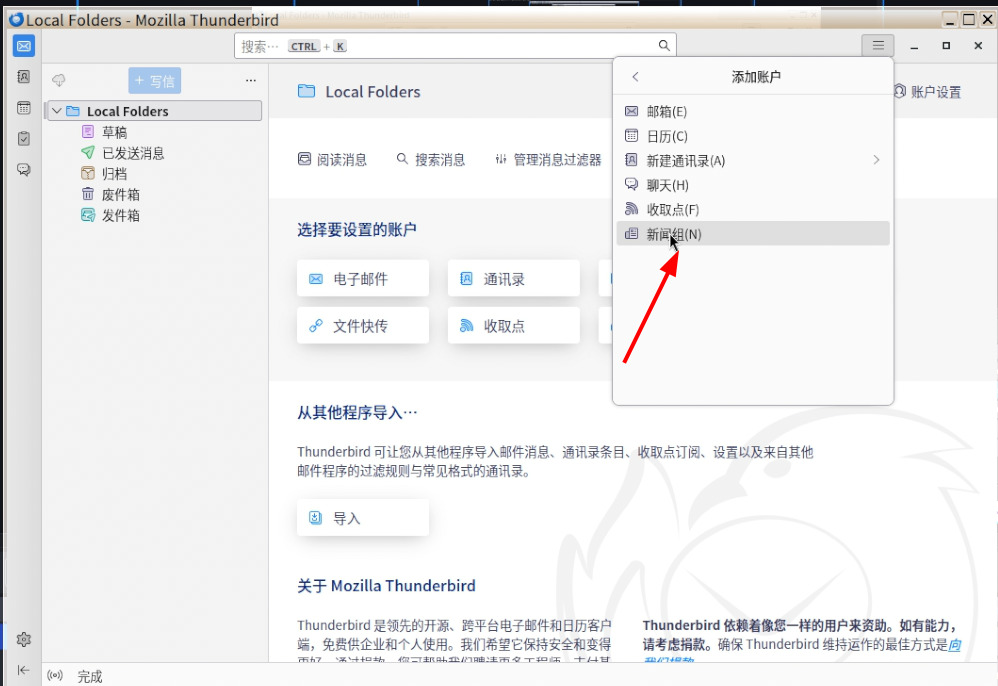Image resolution: width=998 pixels, height=686 pixels.
Task: Click the 从其他程序导入 heading
Action: 357,413
